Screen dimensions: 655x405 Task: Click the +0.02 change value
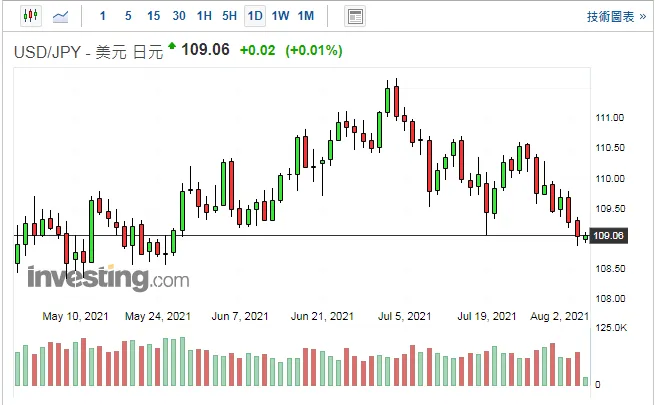(x=257, y=51)
